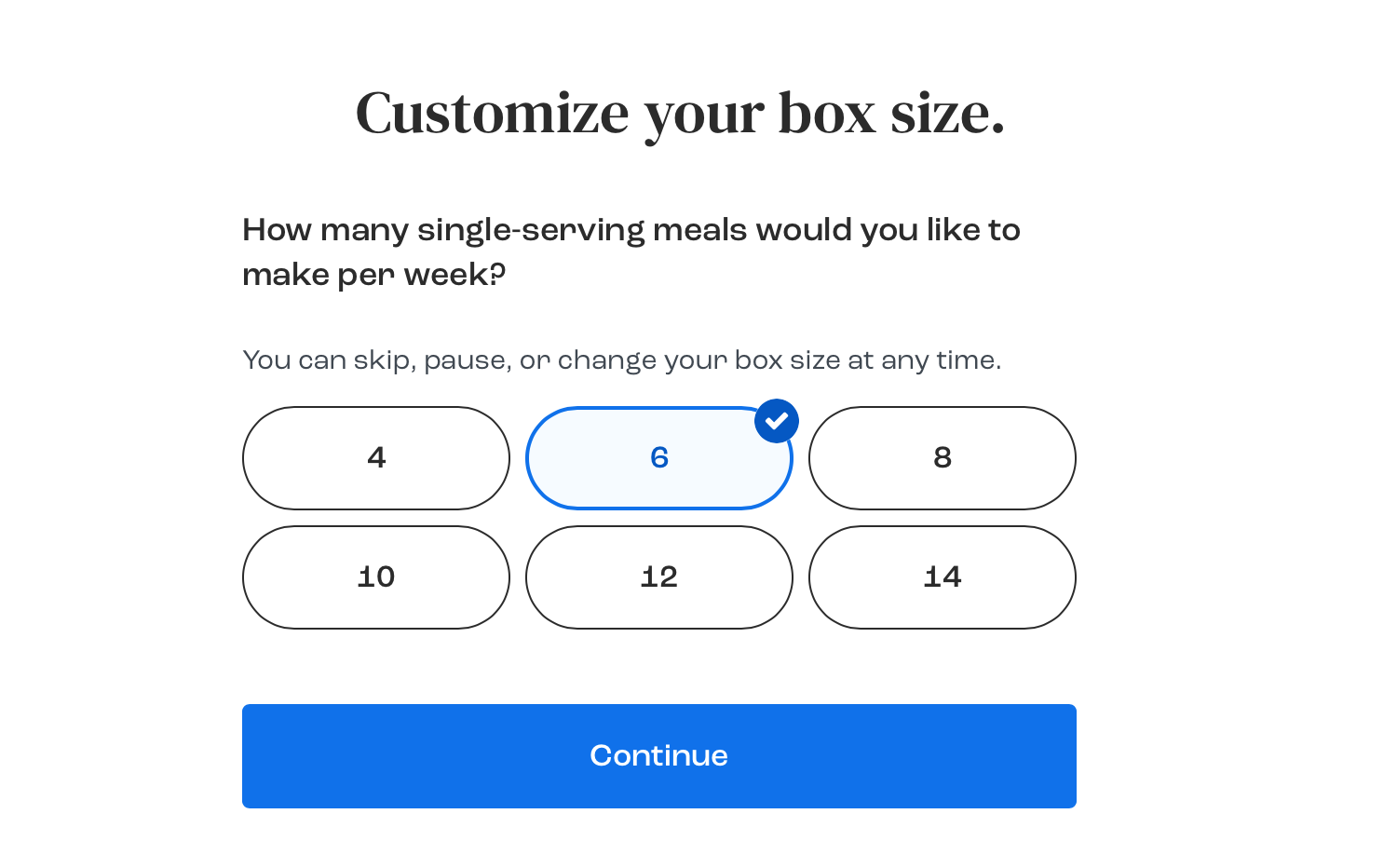Choose the 14 meals box size
The image size is (1397, 868).
point(943,577)
